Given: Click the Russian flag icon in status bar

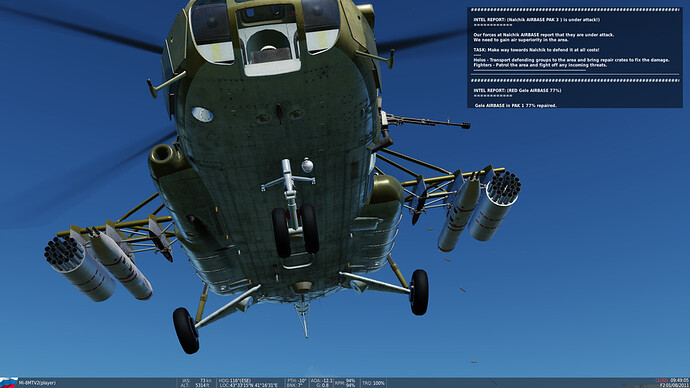Looking at the screenshot, I should [x=9, y=382].
